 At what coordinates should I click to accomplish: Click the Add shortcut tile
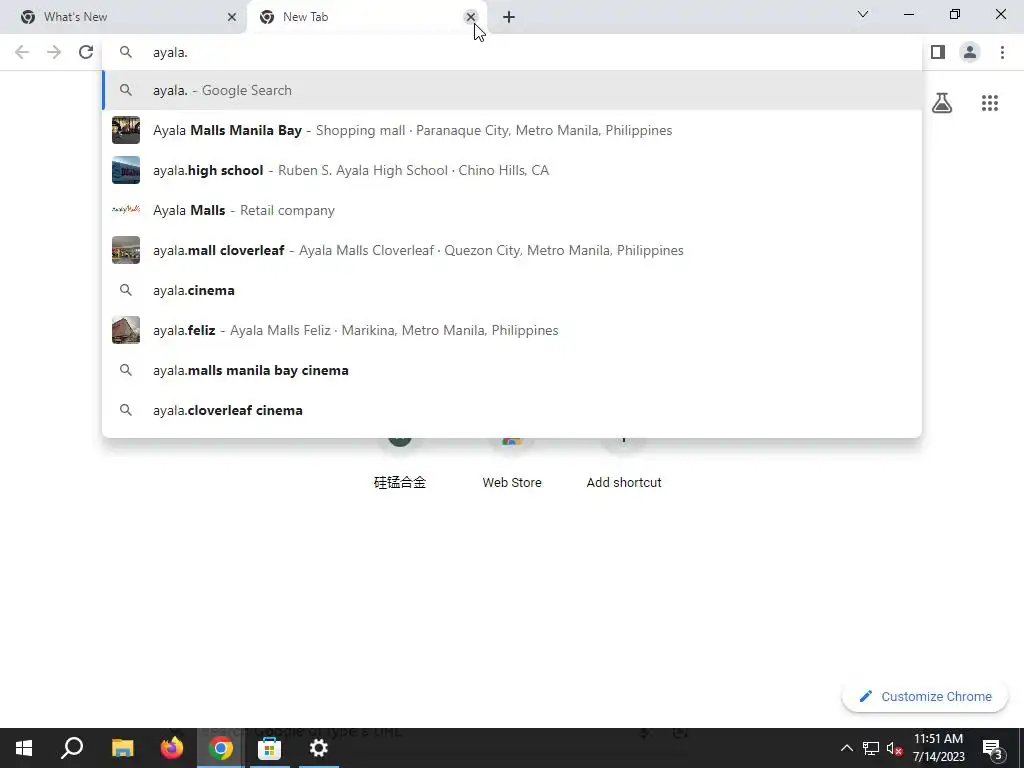[624, 464]
